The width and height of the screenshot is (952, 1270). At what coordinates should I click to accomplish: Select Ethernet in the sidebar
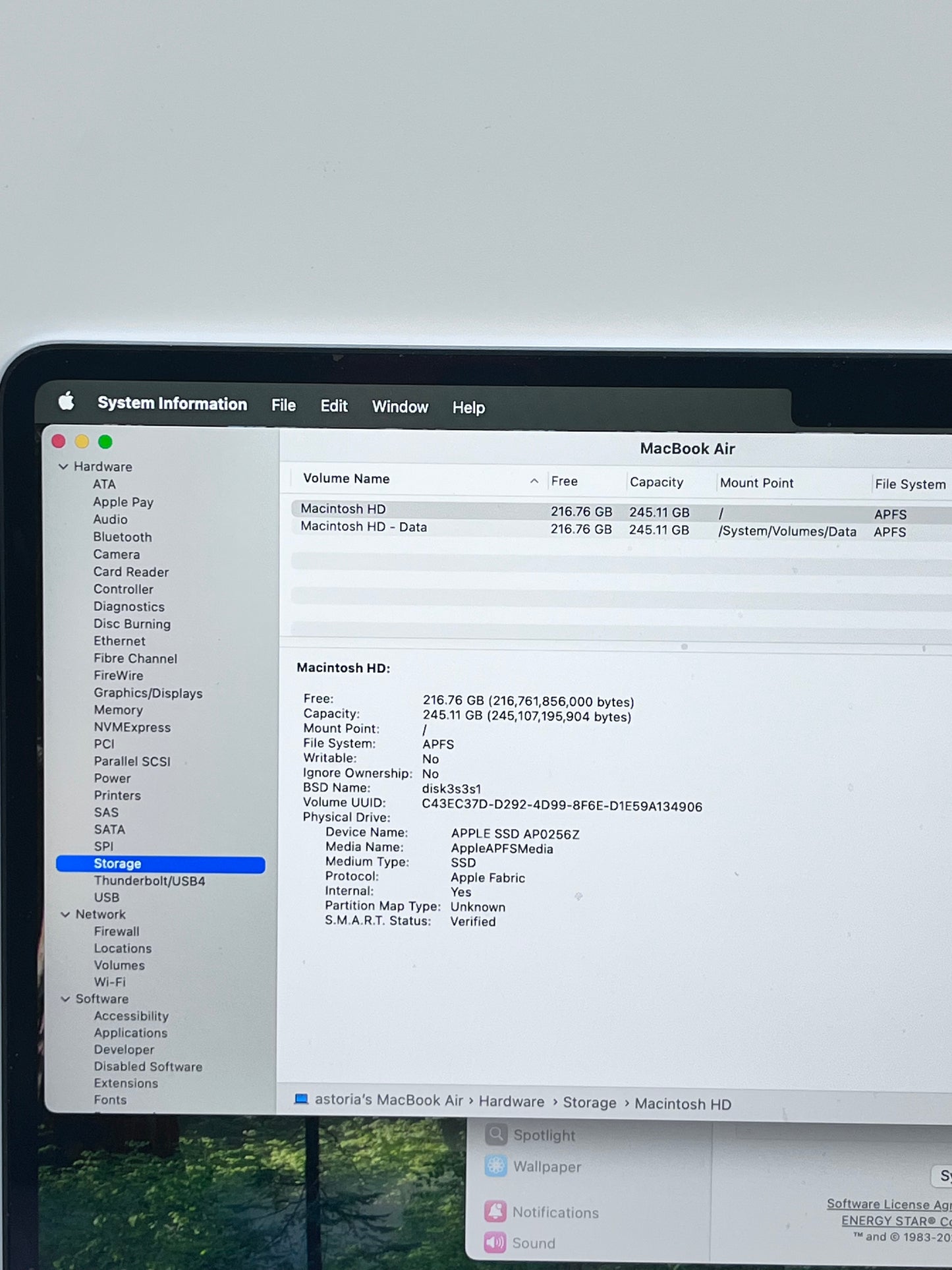[x=119, y=641]
